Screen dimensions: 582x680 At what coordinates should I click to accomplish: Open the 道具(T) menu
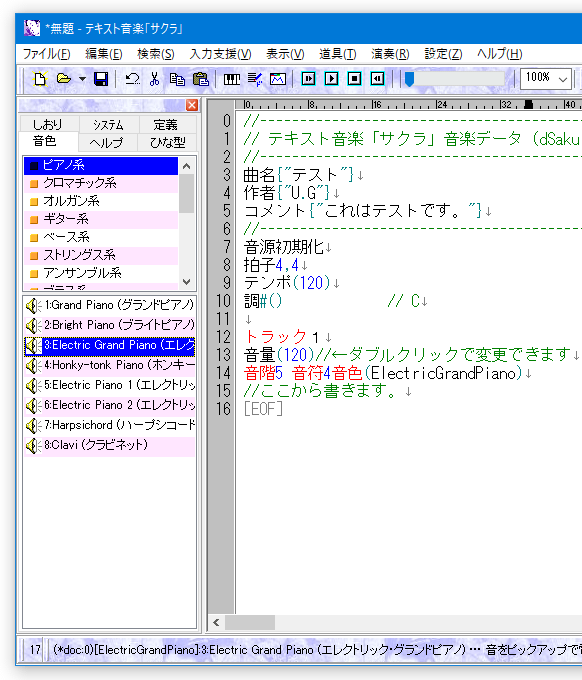pyautogui.click(x=337, y=54)
